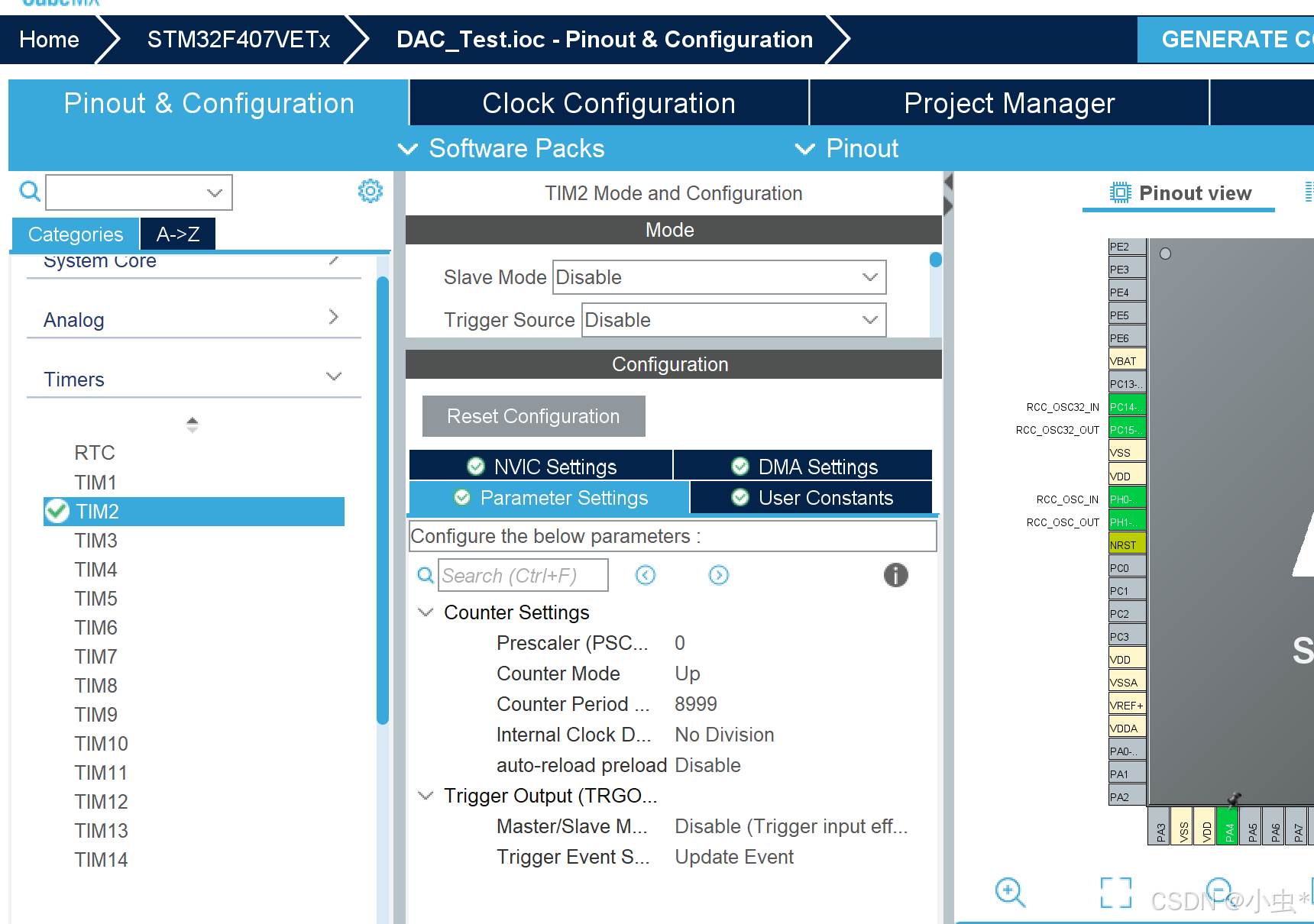Image resolution: width=1314 pixels, height=924 pixels.
Task: Open the categories settings gear icon
Action: (x=371, y=191)
